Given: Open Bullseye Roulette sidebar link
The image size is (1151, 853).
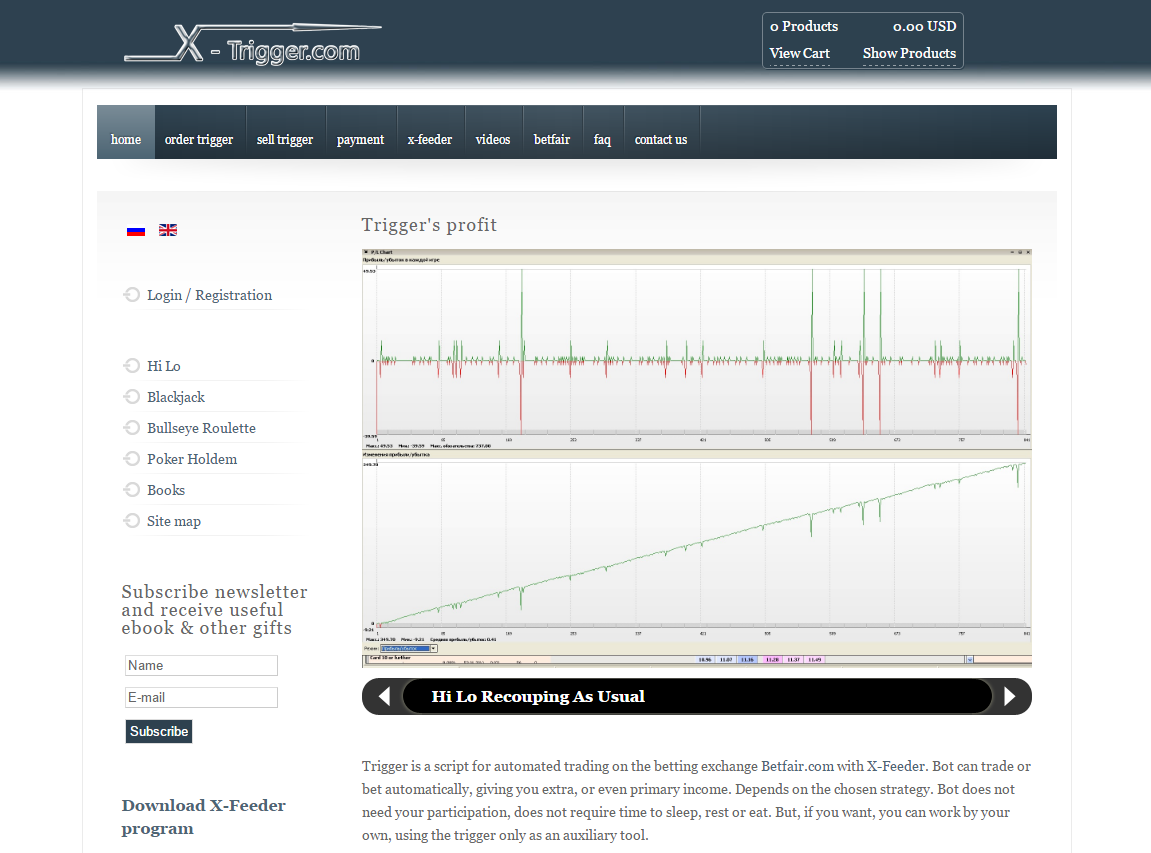Looking at the screenshot, I should coord(201,428).
